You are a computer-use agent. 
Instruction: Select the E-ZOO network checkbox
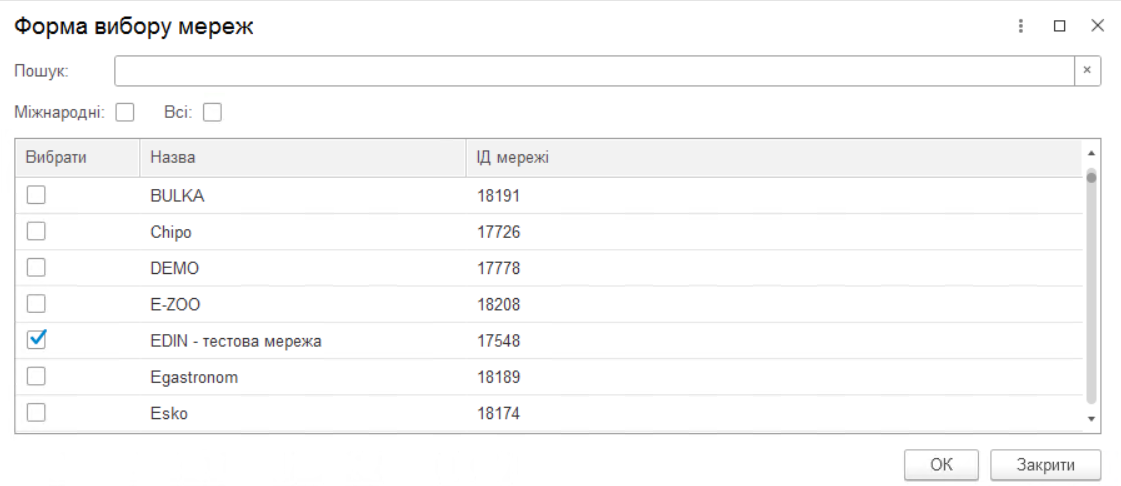37,304
